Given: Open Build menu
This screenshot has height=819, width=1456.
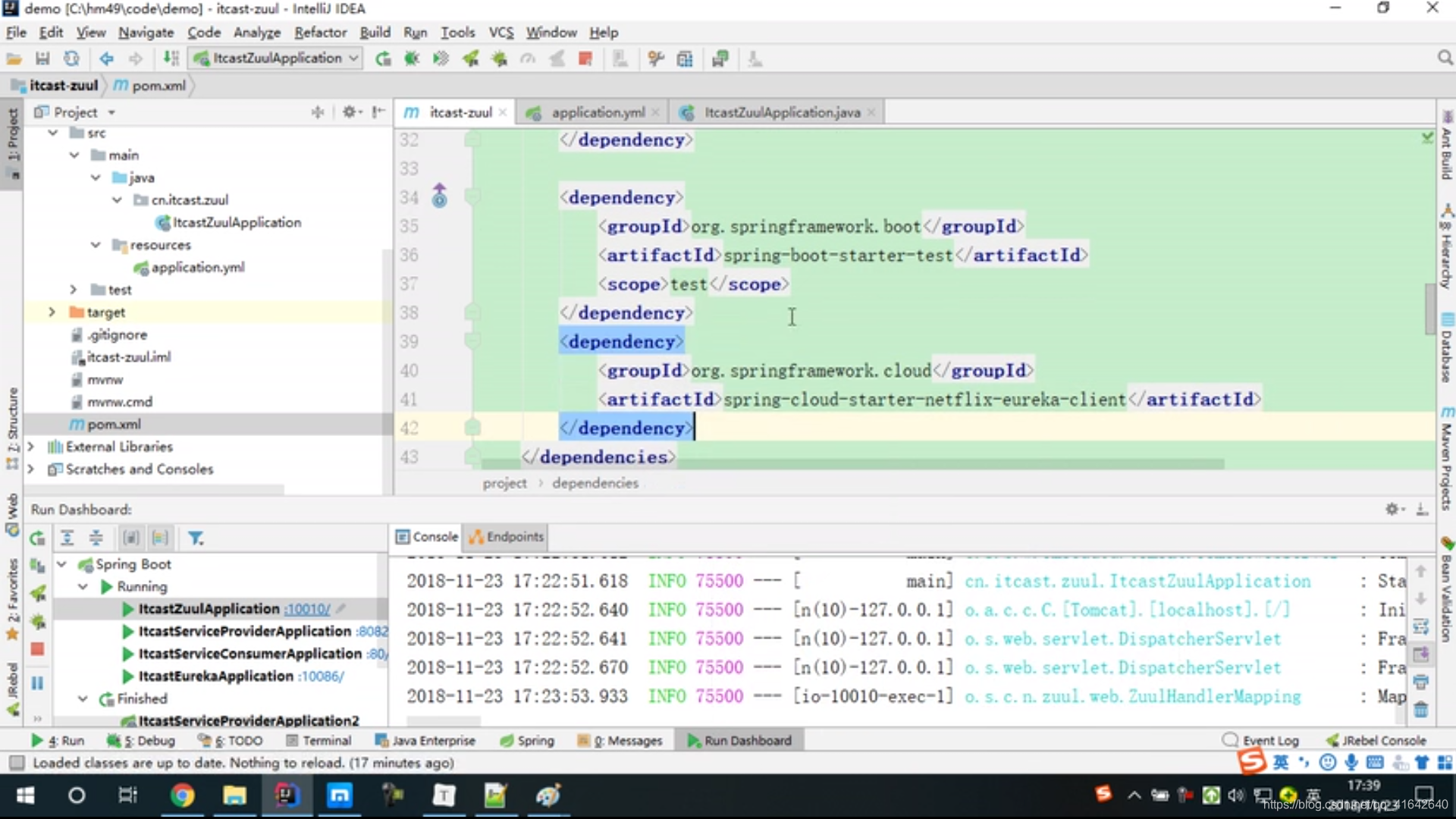Looking at the screenshot, I should [375, 33].
